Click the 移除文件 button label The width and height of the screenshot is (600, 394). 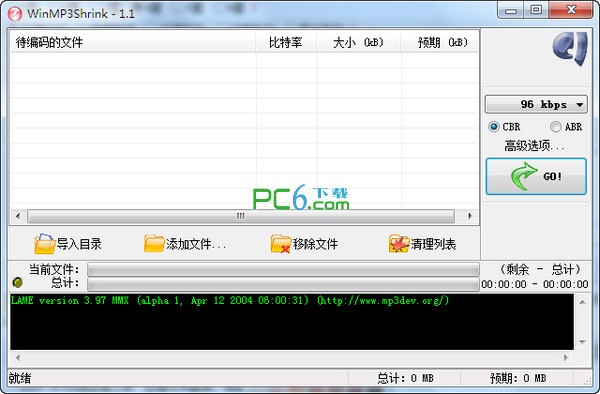pyautogui.click(x=315, y=244)
